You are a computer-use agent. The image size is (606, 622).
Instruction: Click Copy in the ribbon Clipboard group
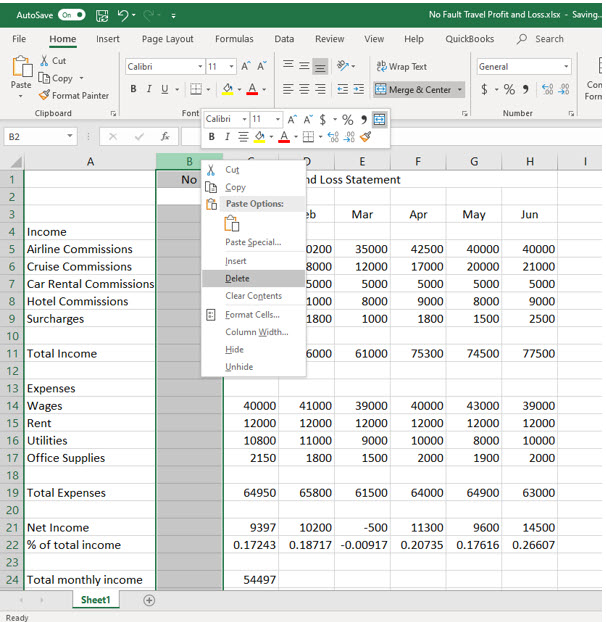(x=56, y=78)
